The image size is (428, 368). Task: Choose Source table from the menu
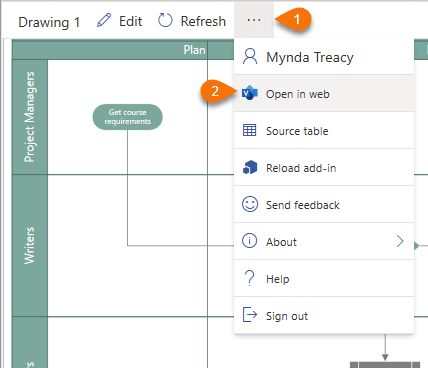[324, 131]
